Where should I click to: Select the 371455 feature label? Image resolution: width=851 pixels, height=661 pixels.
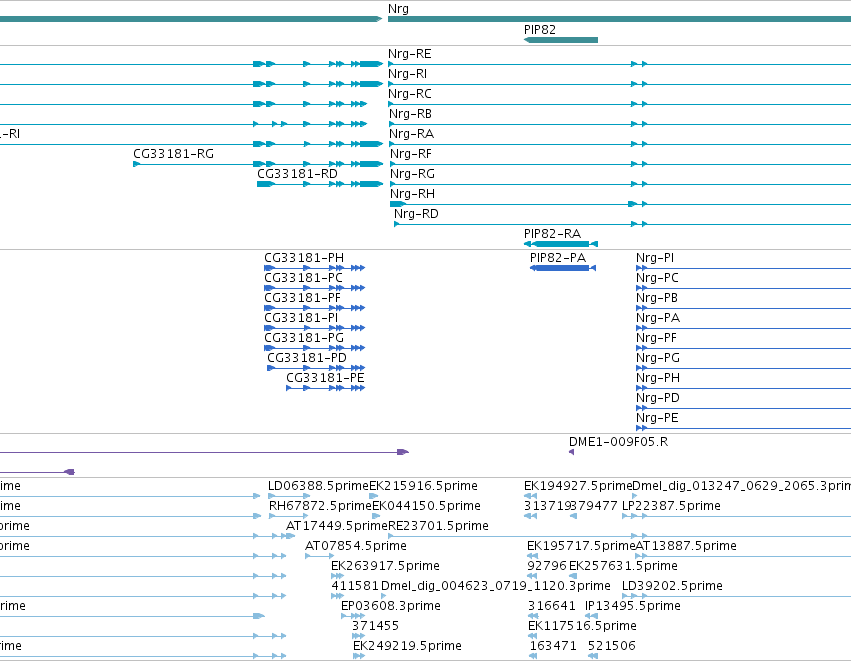coord(376,627)
